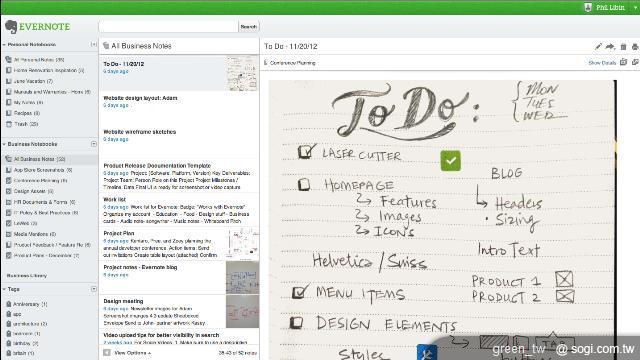
Task: Collapse the Business Notebooks section
Action: 4,144
